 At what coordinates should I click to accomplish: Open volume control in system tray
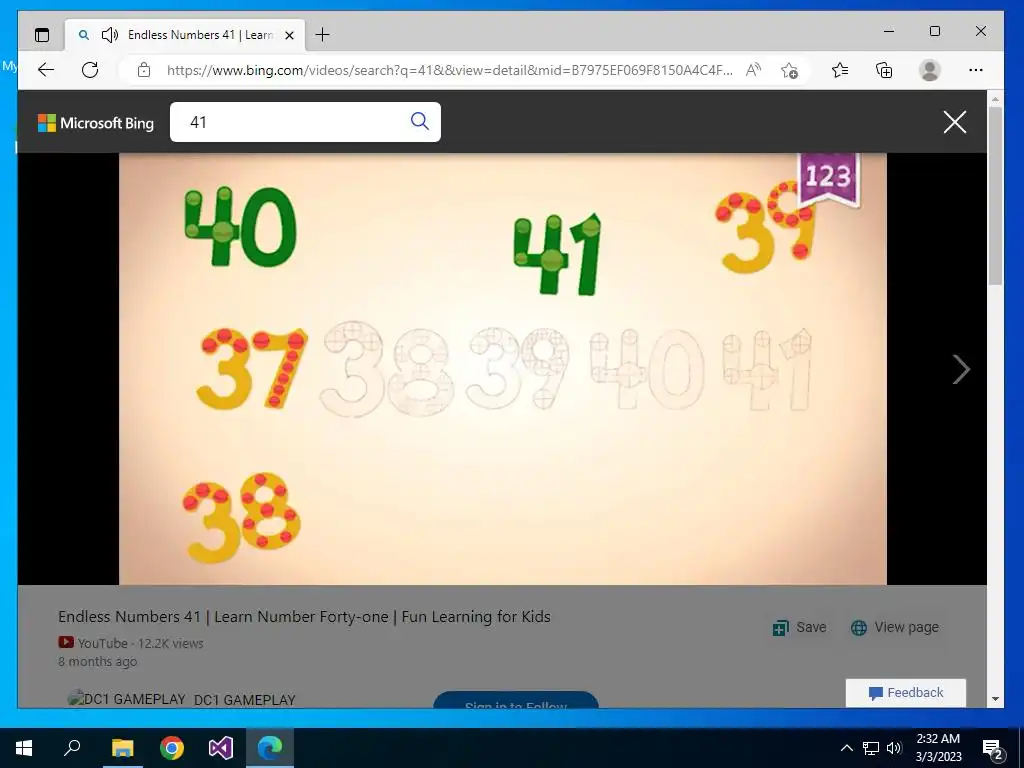[894, 748]
